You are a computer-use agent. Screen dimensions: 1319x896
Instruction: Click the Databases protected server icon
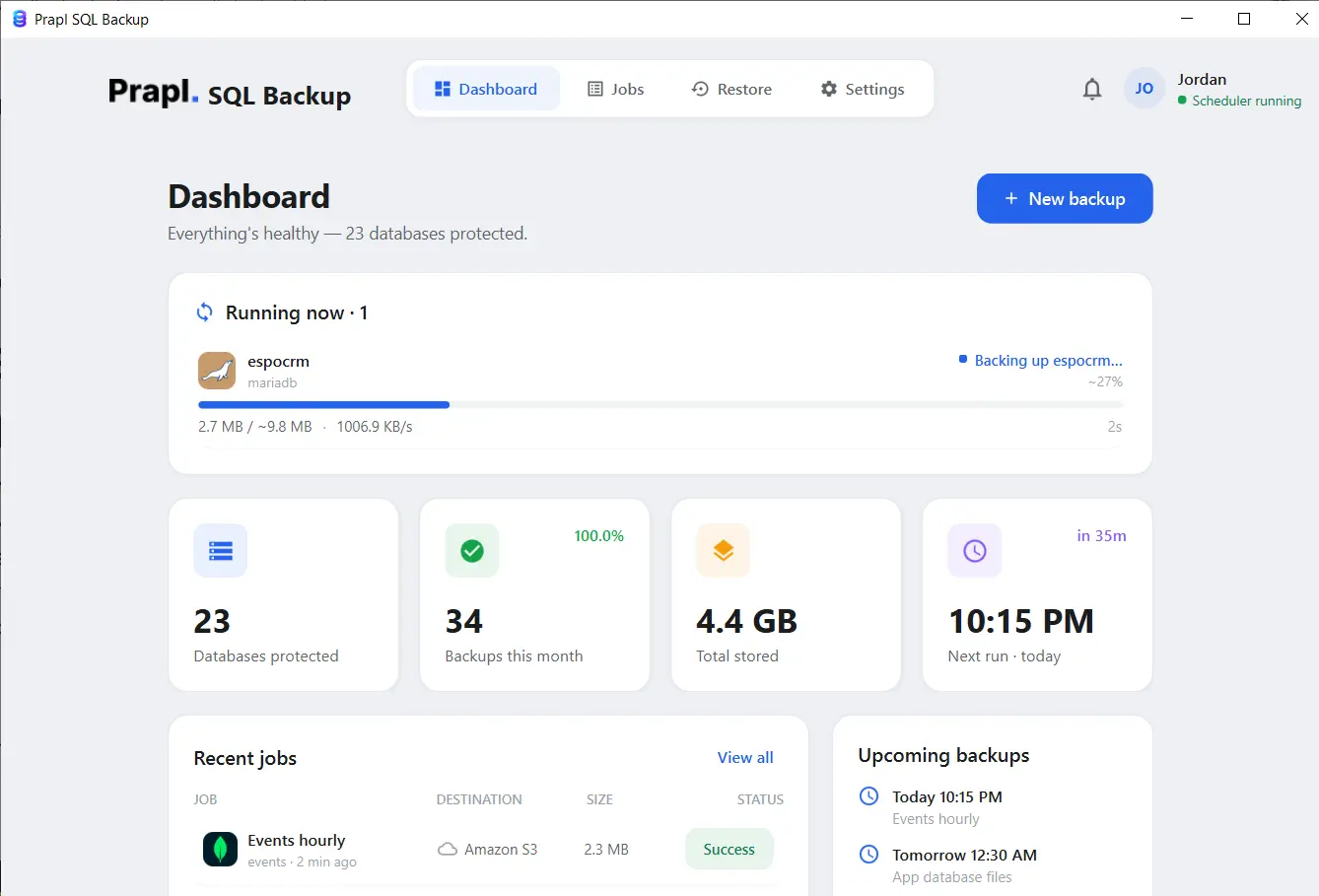[x=220, y=551]
